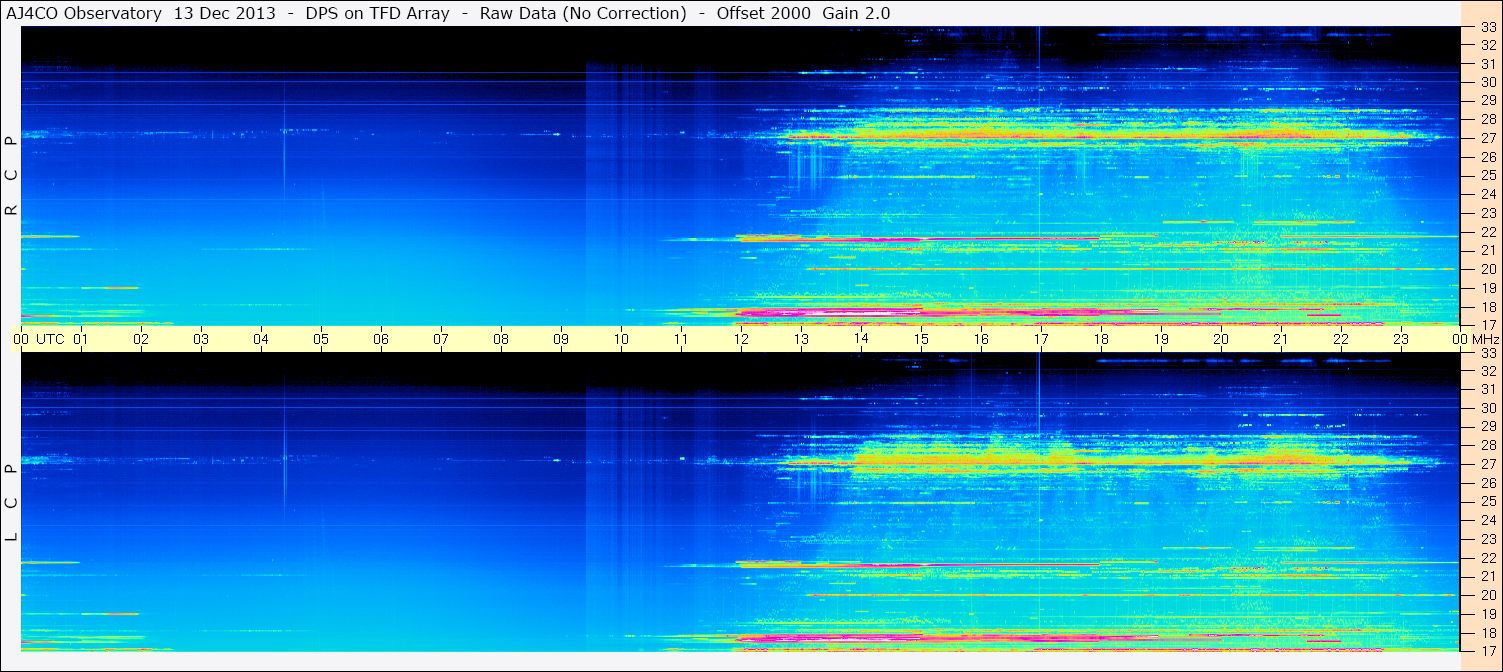Click the UTC label on the time axis
The height and width of the screenshot is (672, 1503).
point(50,339)
